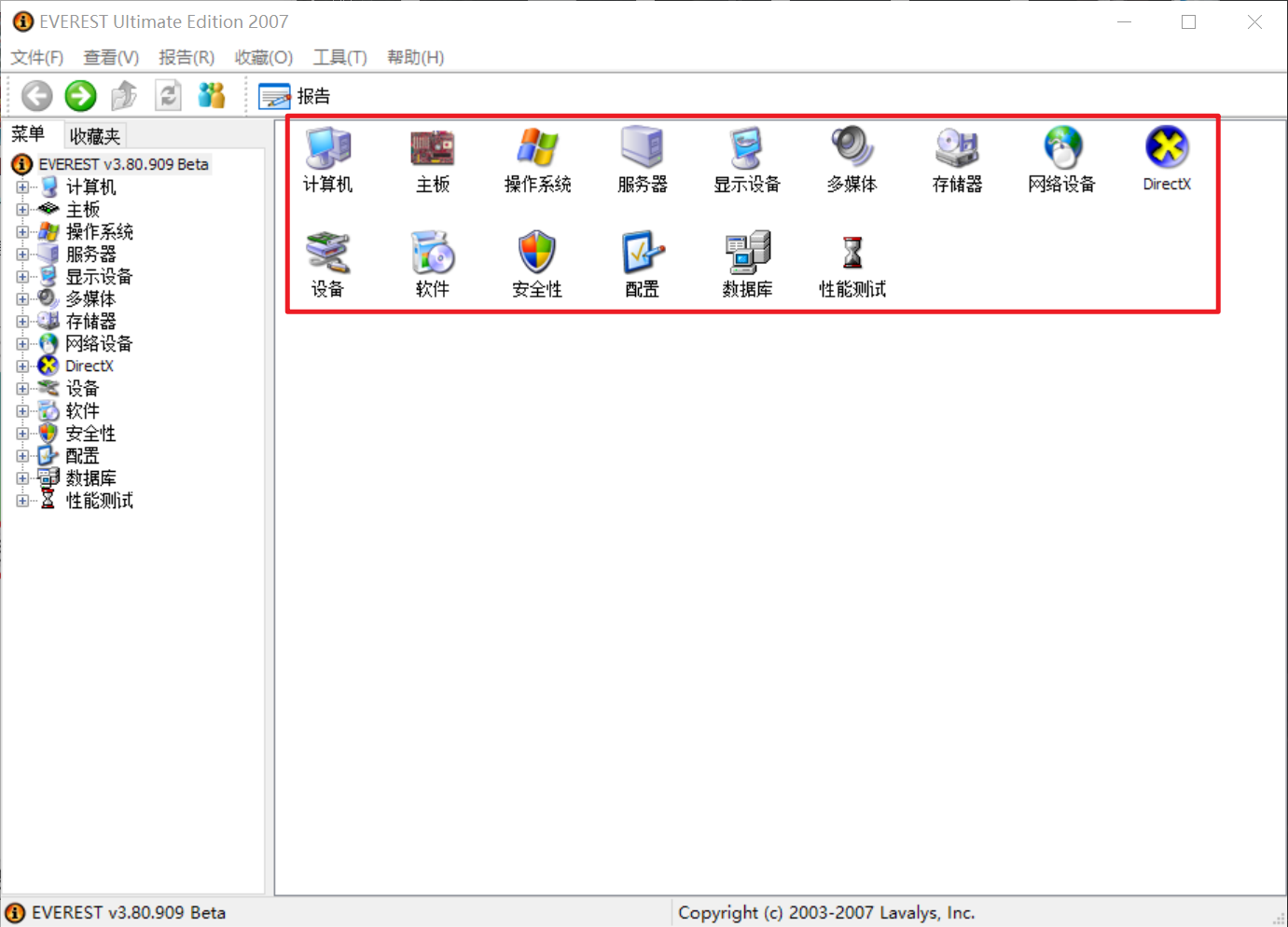This screenshot has height=927, width=1288.
Task: Select 计算机 label in the tree
Action: pyautogui.click(x=90, y=187)
